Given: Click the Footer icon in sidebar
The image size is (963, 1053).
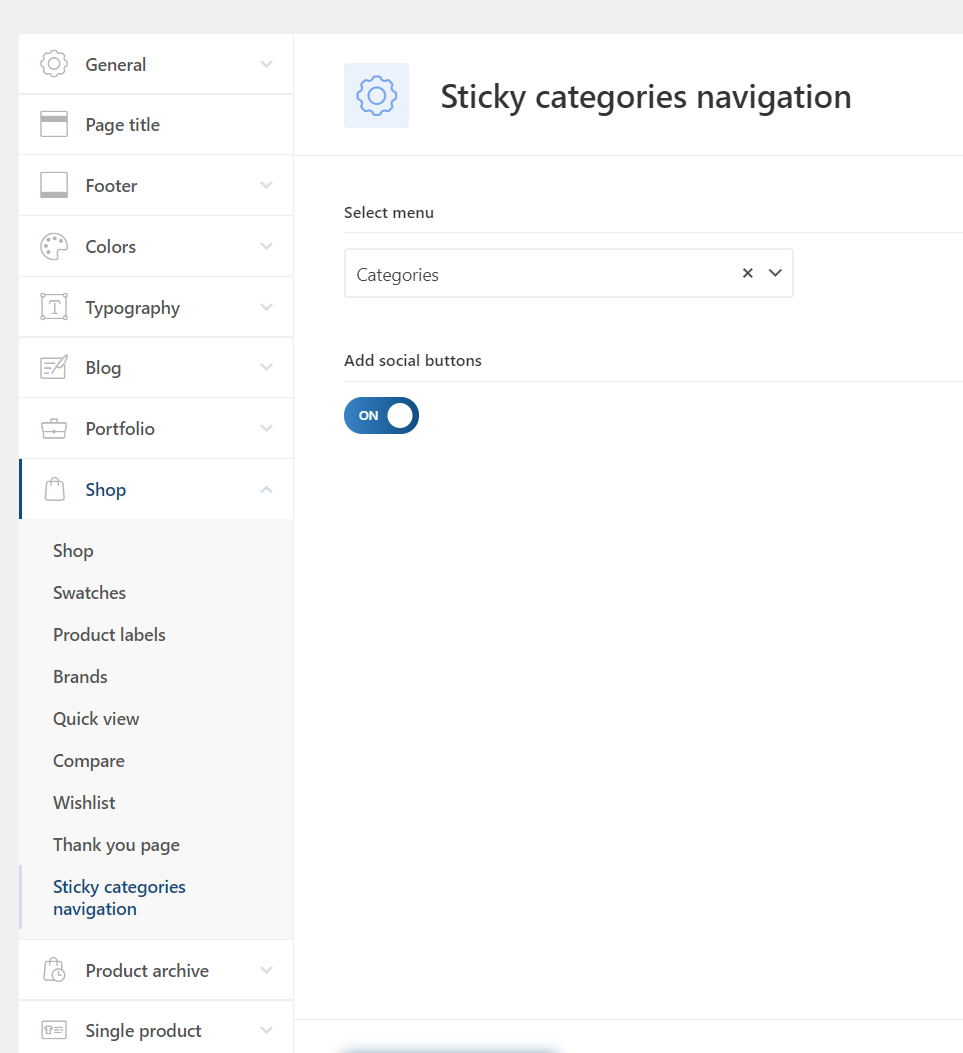Looking at the screenshot, I should pyautogui.click(x=54, y=186).
